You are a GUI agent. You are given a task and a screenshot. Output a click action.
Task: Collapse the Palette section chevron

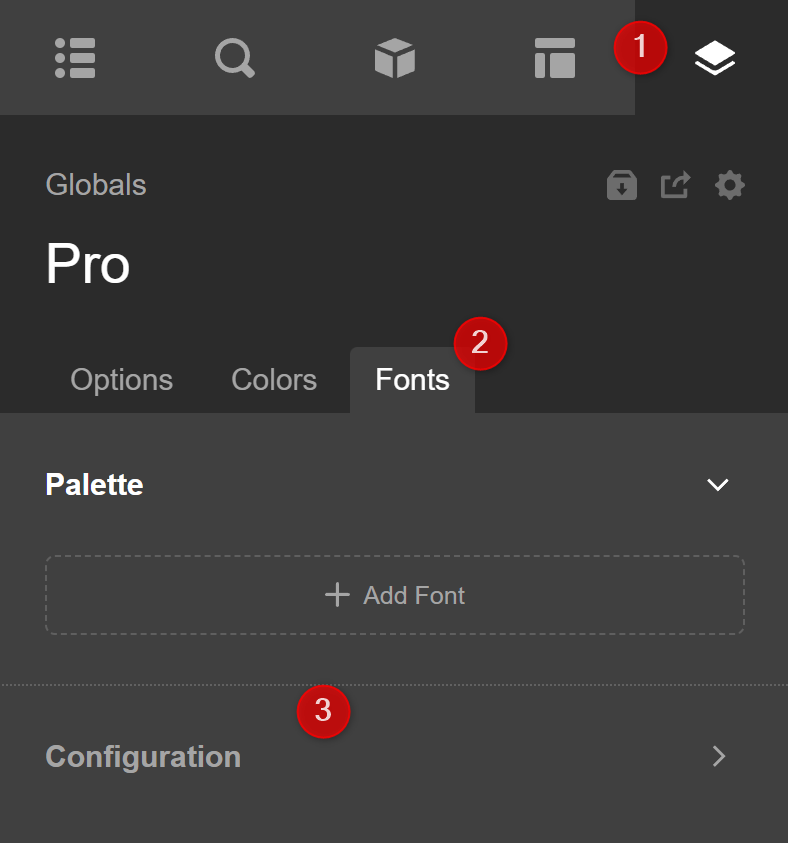717,485
